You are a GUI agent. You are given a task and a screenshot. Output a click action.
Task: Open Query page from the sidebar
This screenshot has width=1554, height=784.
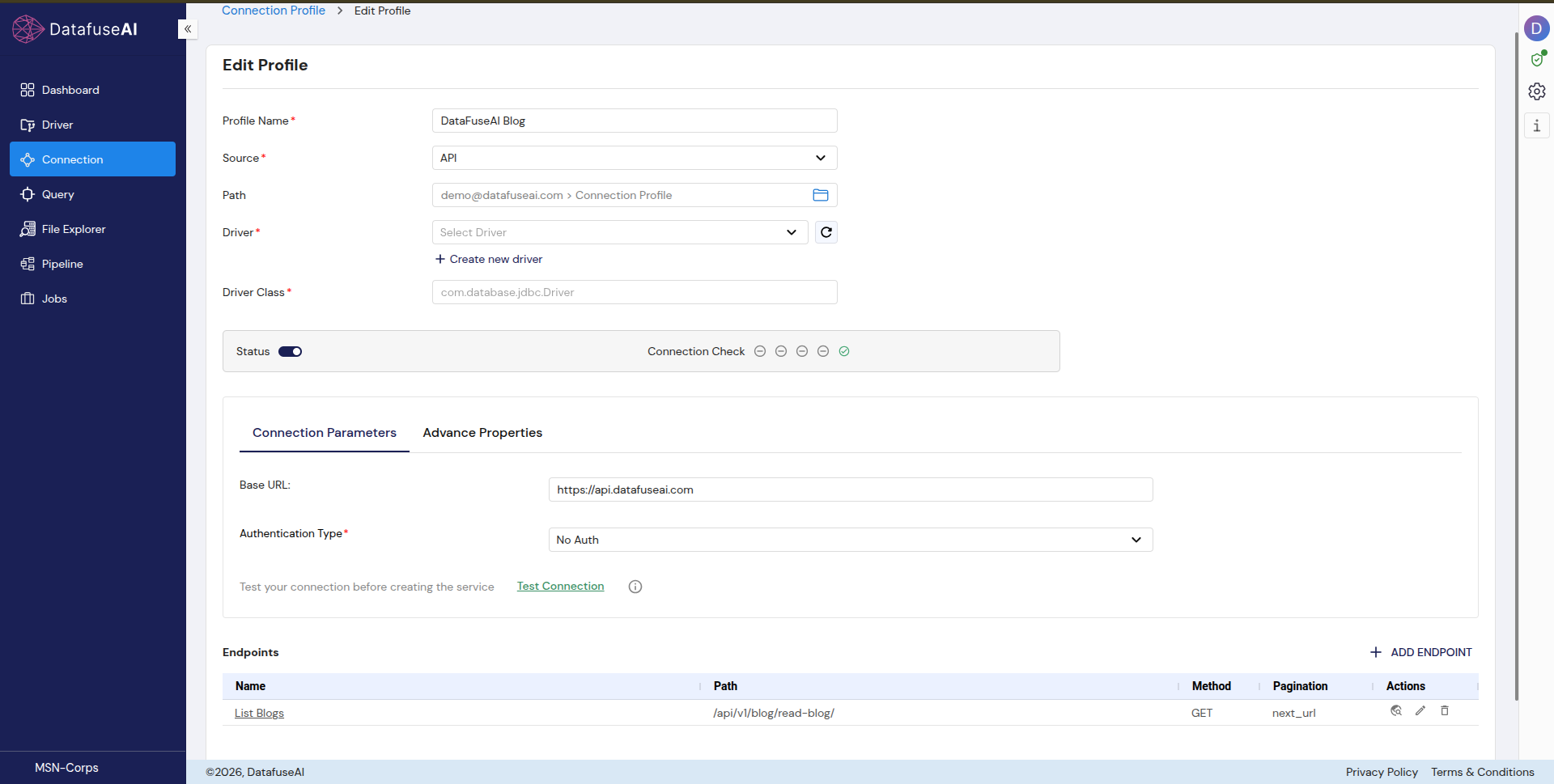tap(92, 194)
